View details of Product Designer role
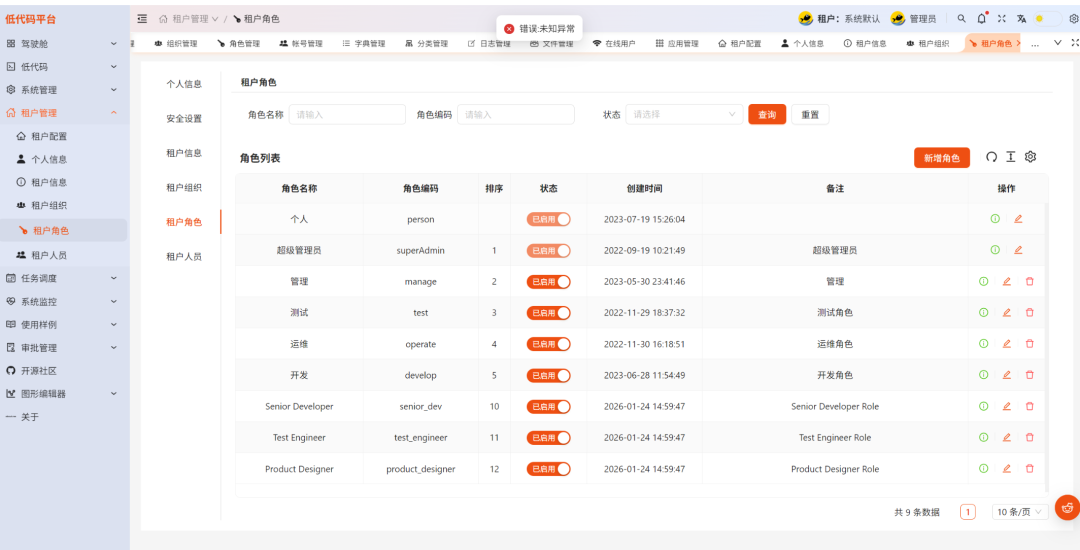The height and width of the screenshot is (550, 1080). point(983,469)
